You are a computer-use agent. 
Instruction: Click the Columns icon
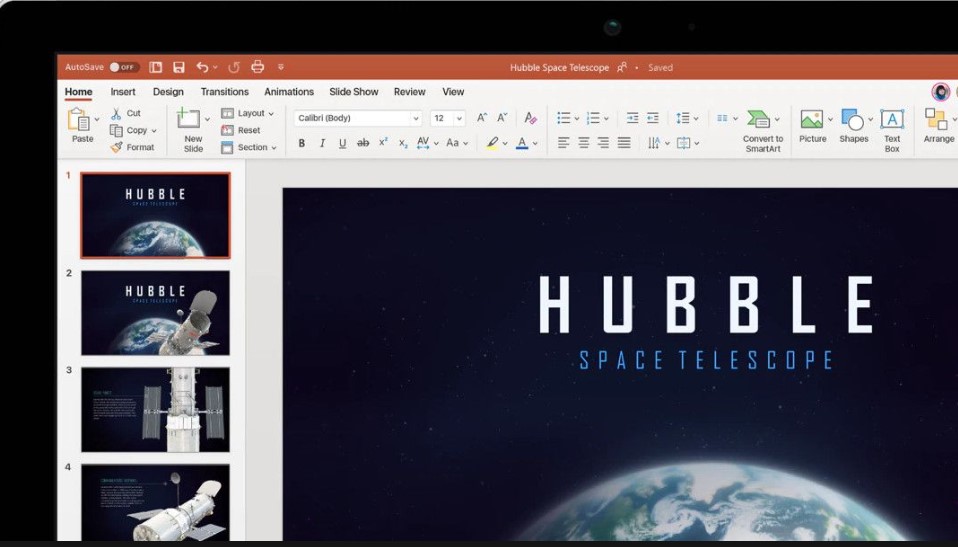[x=722, y=118]
